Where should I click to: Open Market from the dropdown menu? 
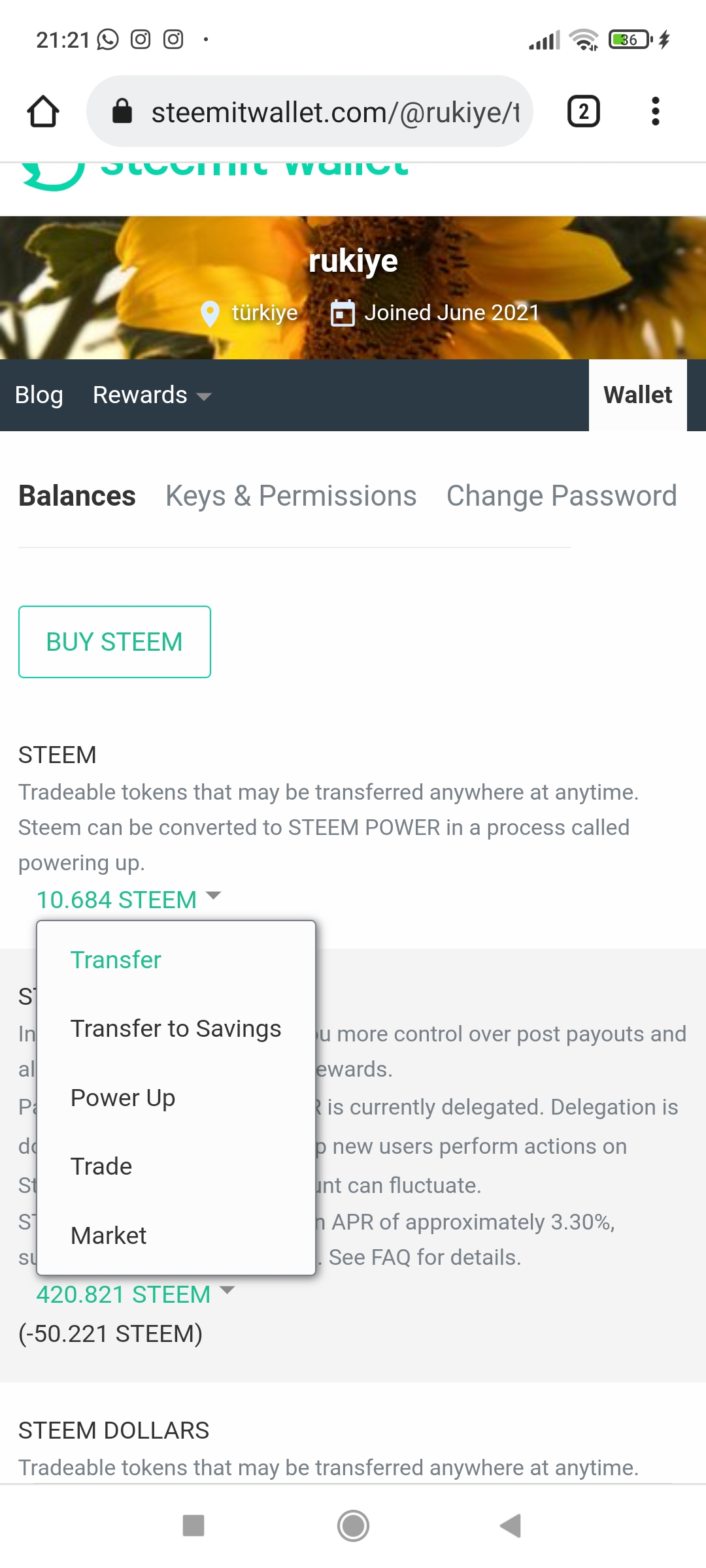click(x=109, y=1235)
